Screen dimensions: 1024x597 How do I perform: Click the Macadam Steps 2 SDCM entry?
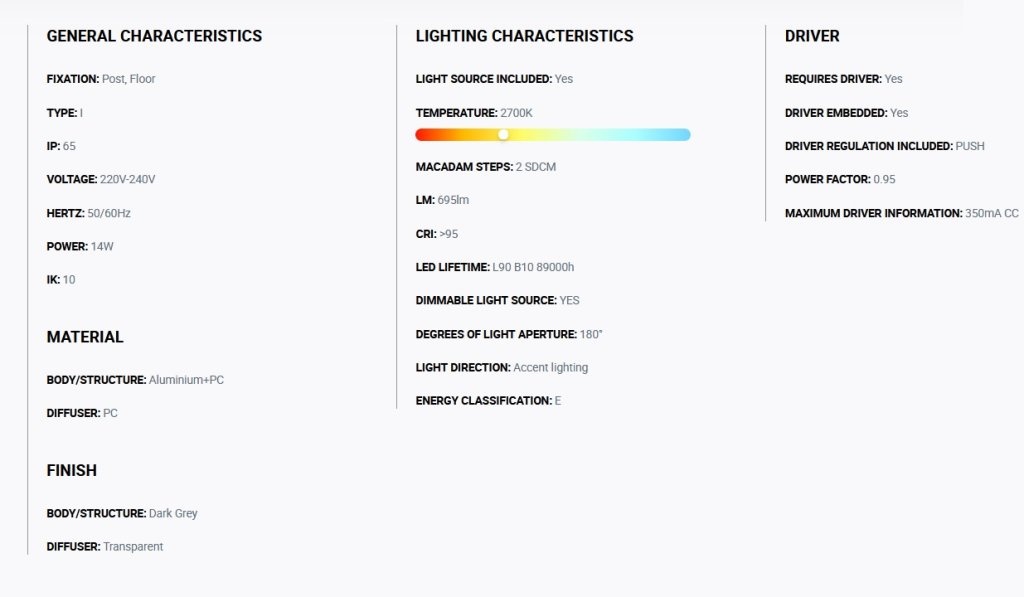[x=486, y=167]
